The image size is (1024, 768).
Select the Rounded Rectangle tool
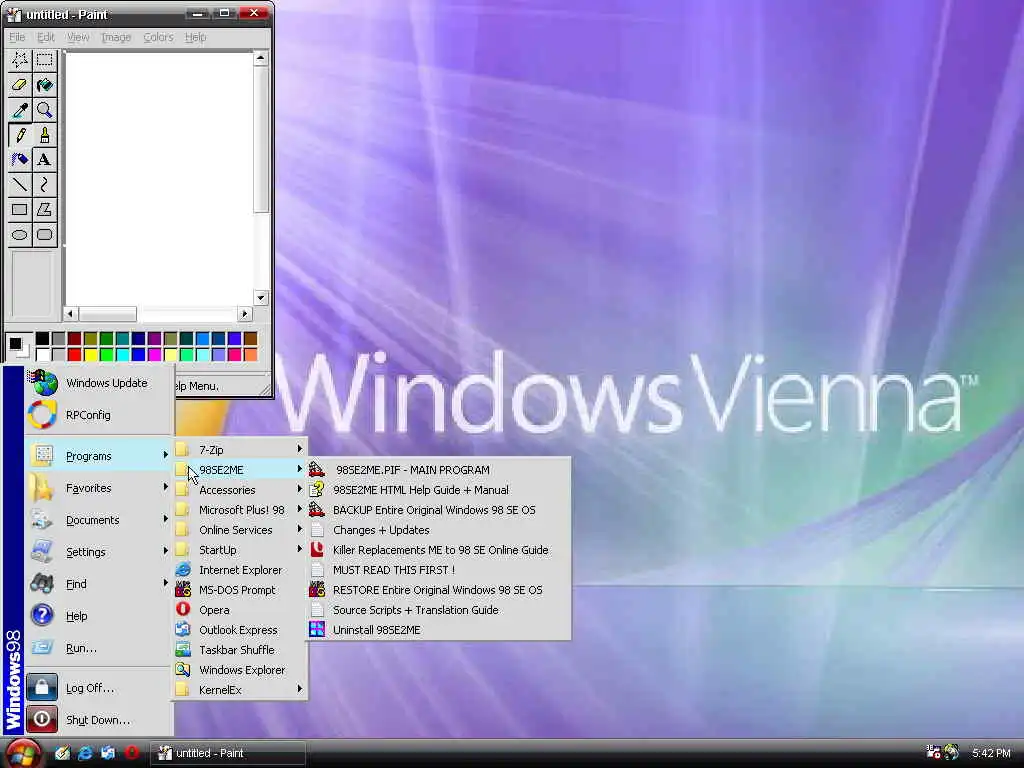coord(44,234)
